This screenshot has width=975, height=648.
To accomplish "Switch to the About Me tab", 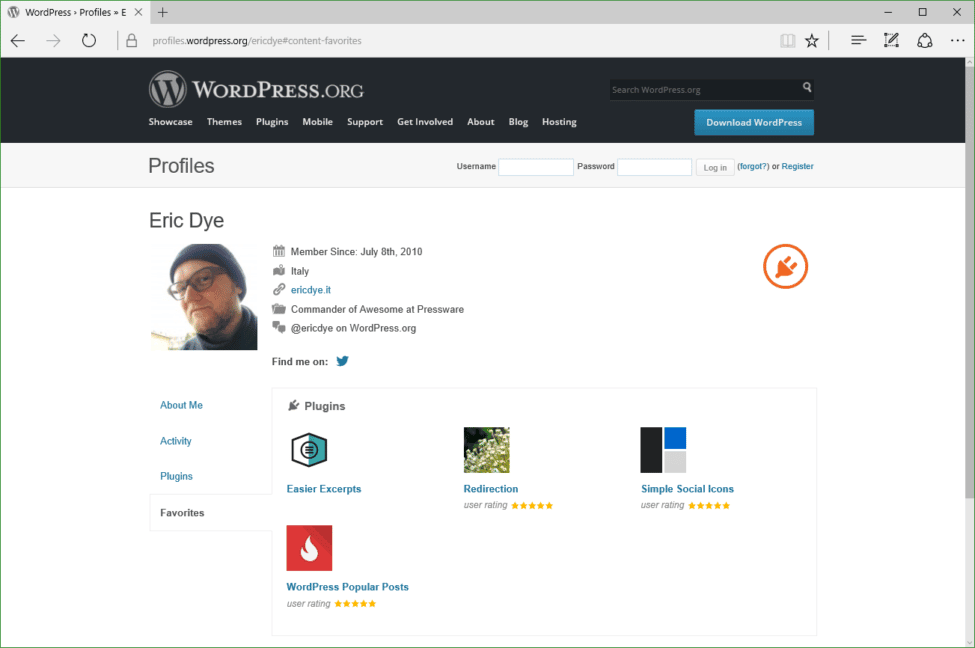I will point(182,405).
